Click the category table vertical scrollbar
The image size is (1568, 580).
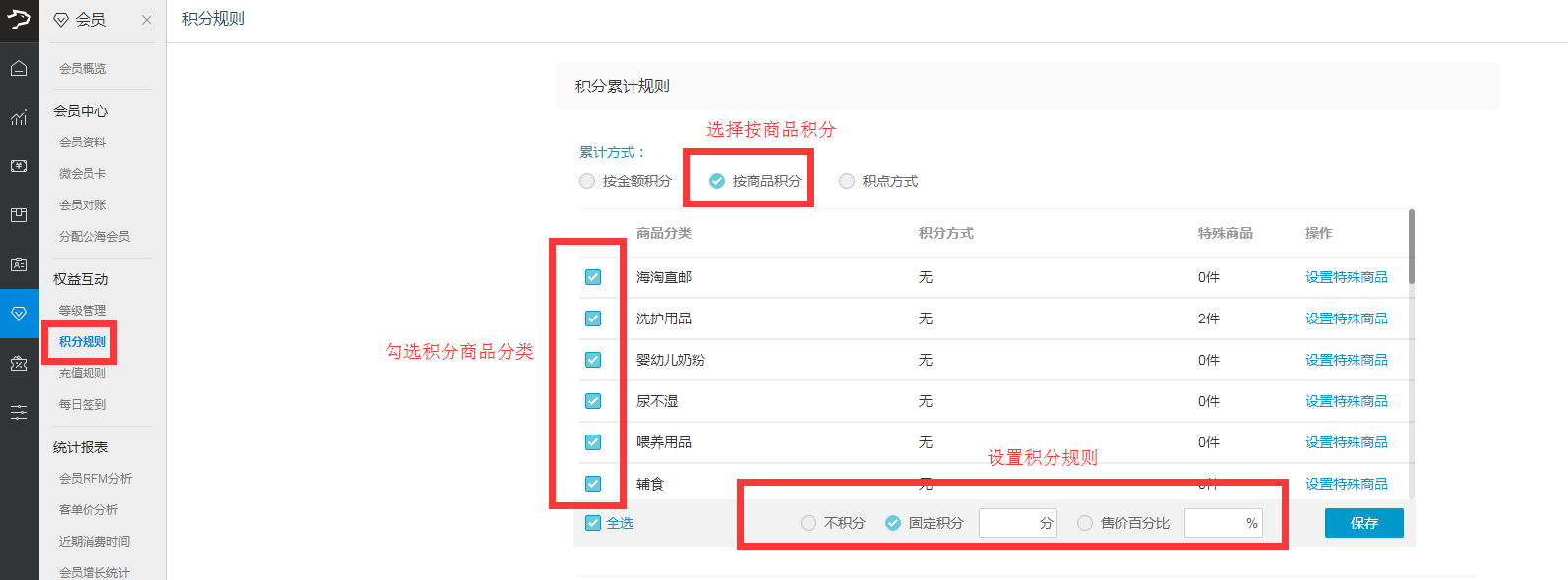click(x=1412, y=246)
